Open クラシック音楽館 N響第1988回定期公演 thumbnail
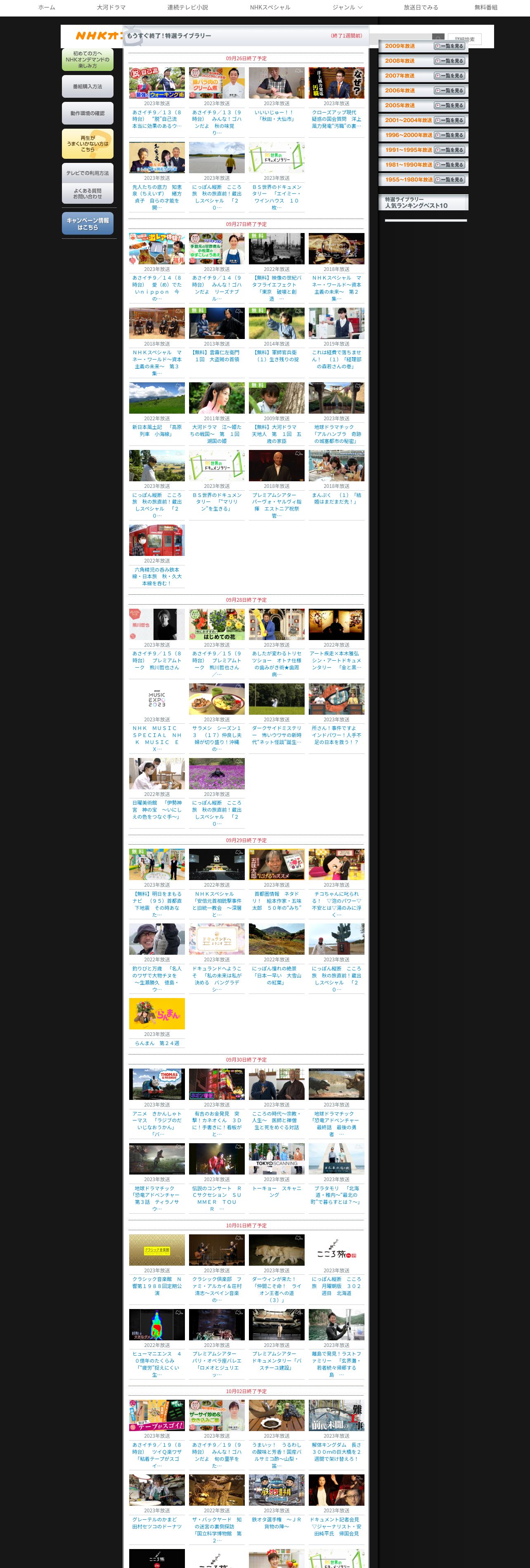 [156, 1250]
